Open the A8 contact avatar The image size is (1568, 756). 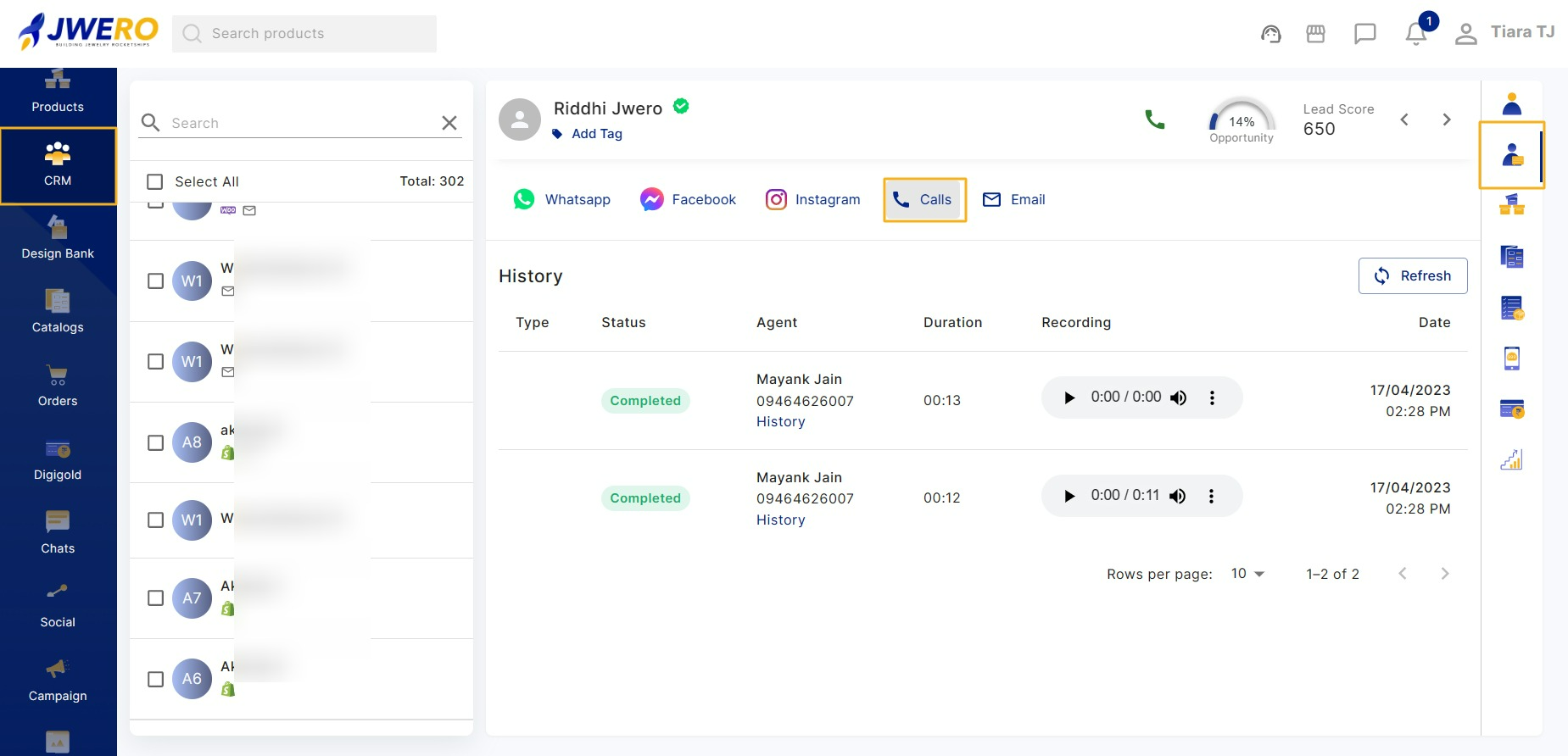pyautogui.click(x=192, y=442)
